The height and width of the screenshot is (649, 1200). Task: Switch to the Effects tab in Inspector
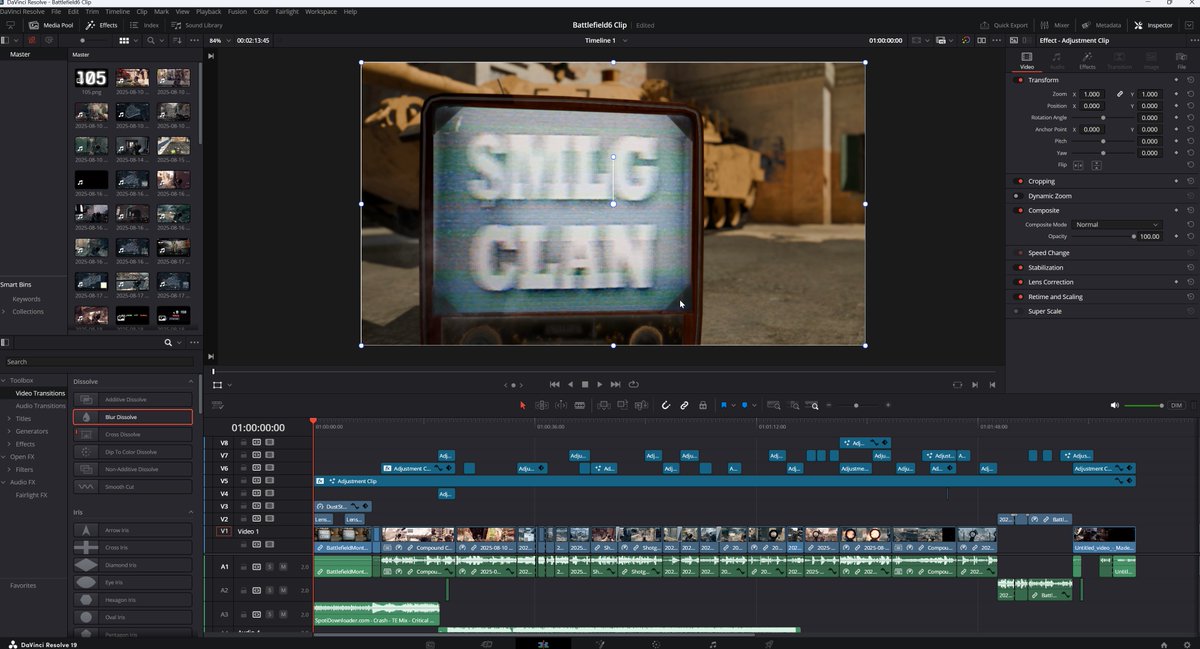(1087, 62)
